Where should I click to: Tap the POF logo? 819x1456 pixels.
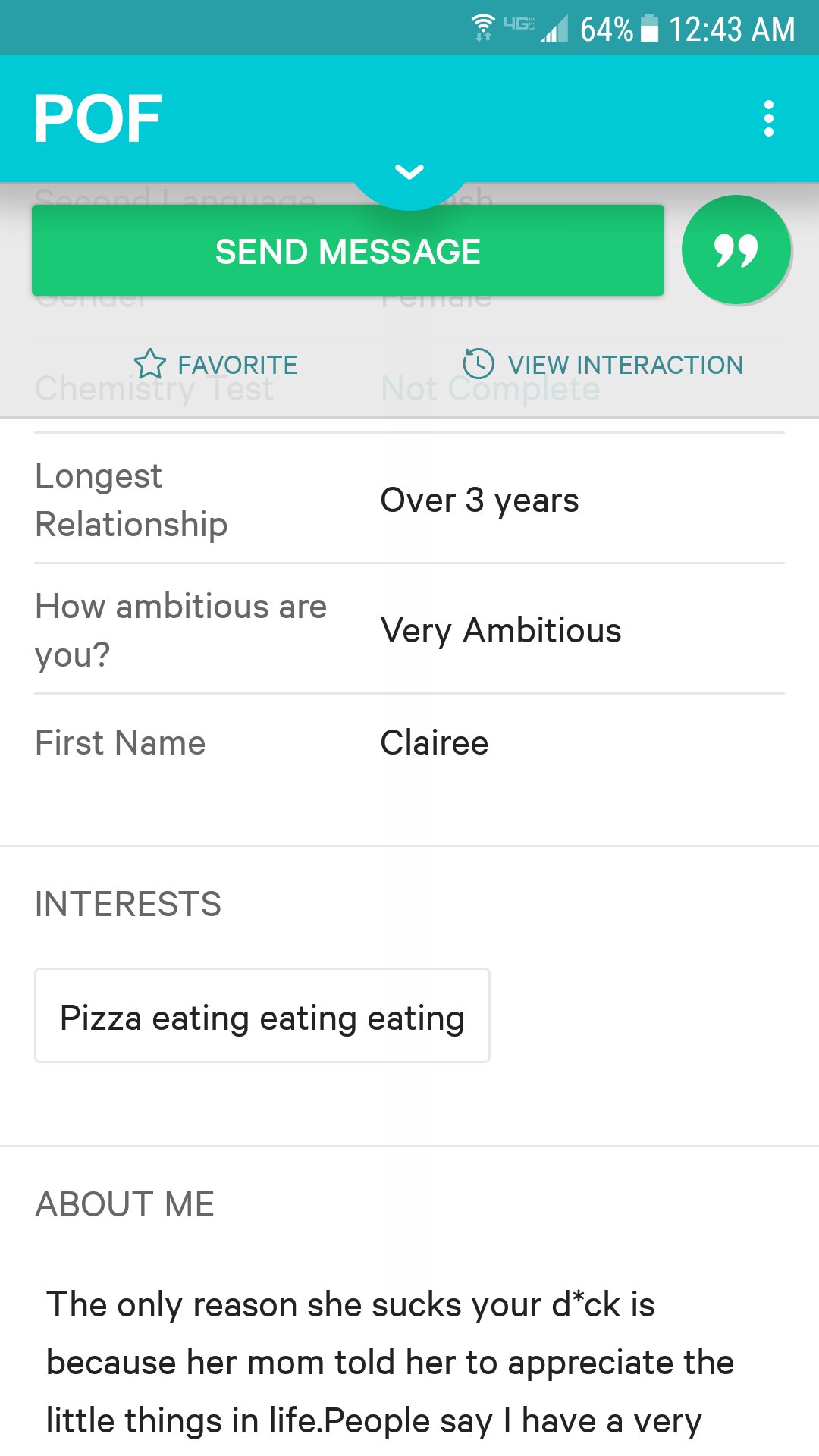[x=98, y=119]
